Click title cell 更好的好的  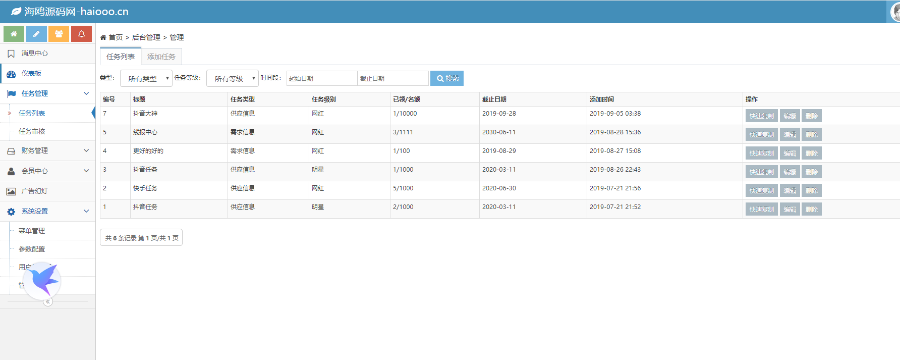click(x=148, y=151)
